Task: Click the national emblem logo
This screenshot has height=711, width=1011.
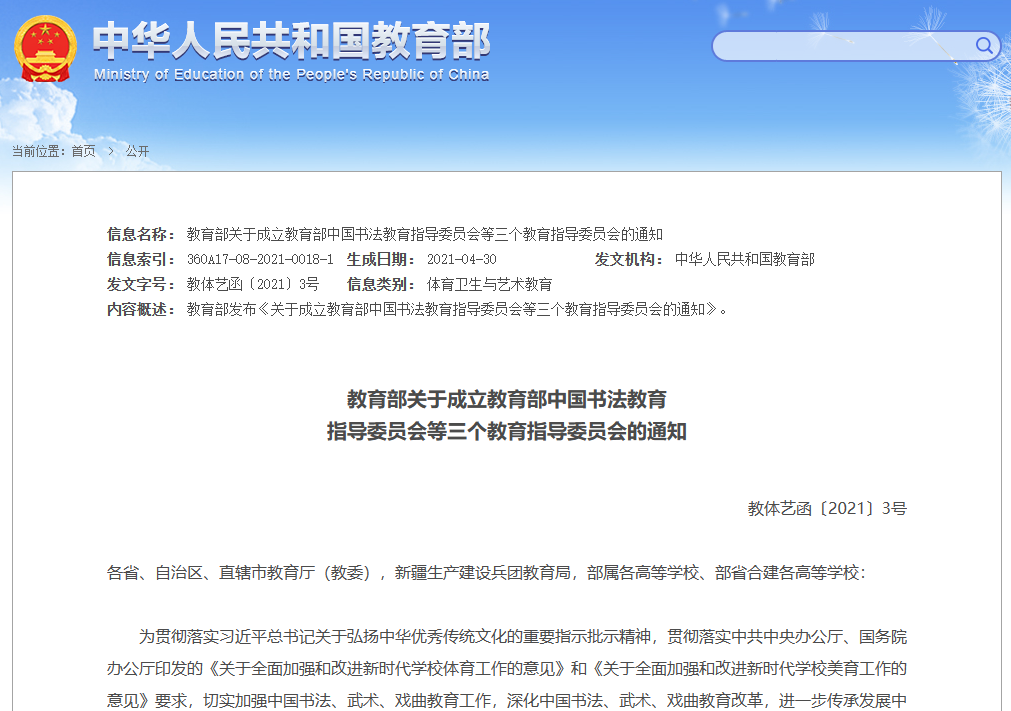Action: pyautogui.click(x=45, y=49)
